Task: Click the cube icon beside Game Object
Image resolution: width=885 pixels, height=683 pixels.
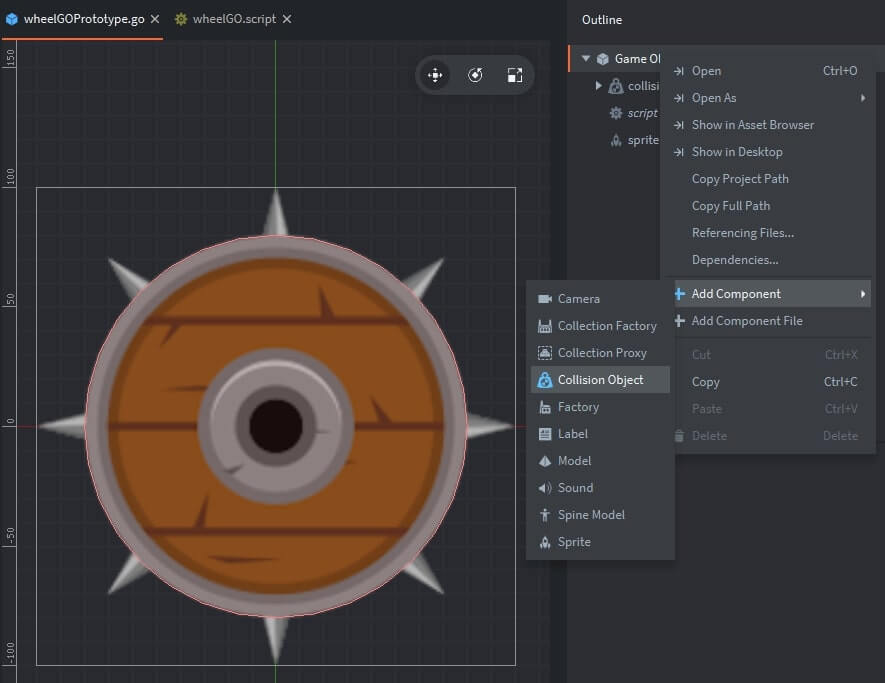Action: (602, 58)
